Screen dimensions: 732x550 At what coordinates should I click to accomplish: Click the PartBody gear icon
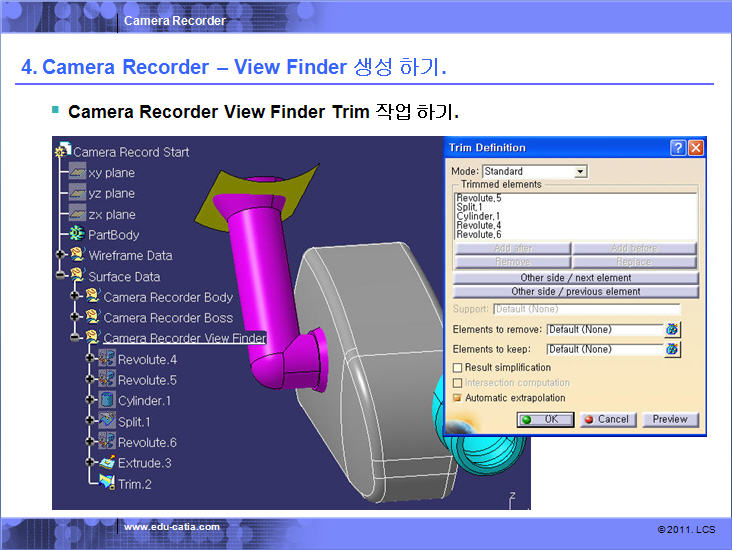(x=77, y=234)
